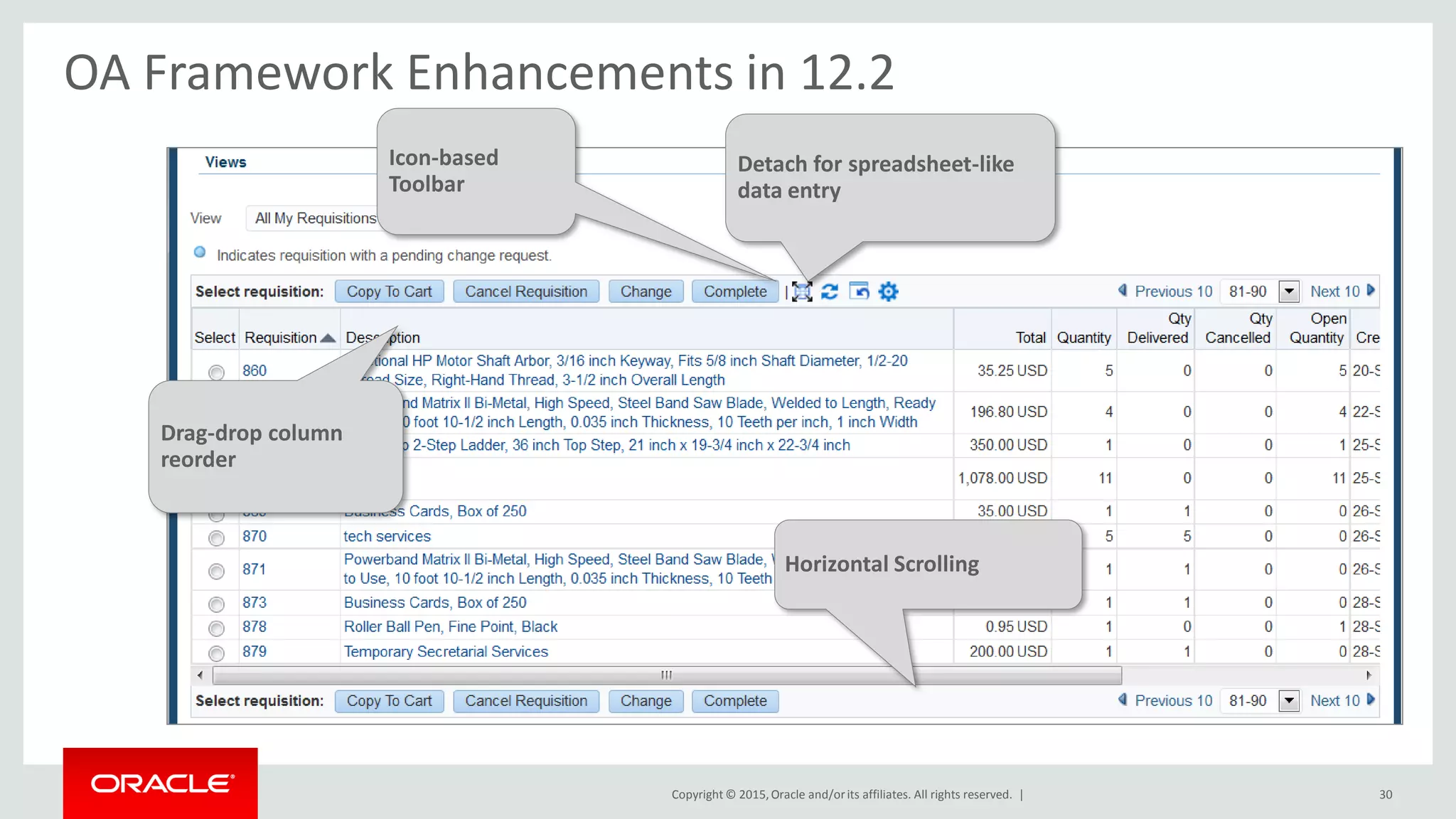The image size is (1456, 819).
Task: Click the scrollbar right arrow
Action: [x=1369, y=675]
